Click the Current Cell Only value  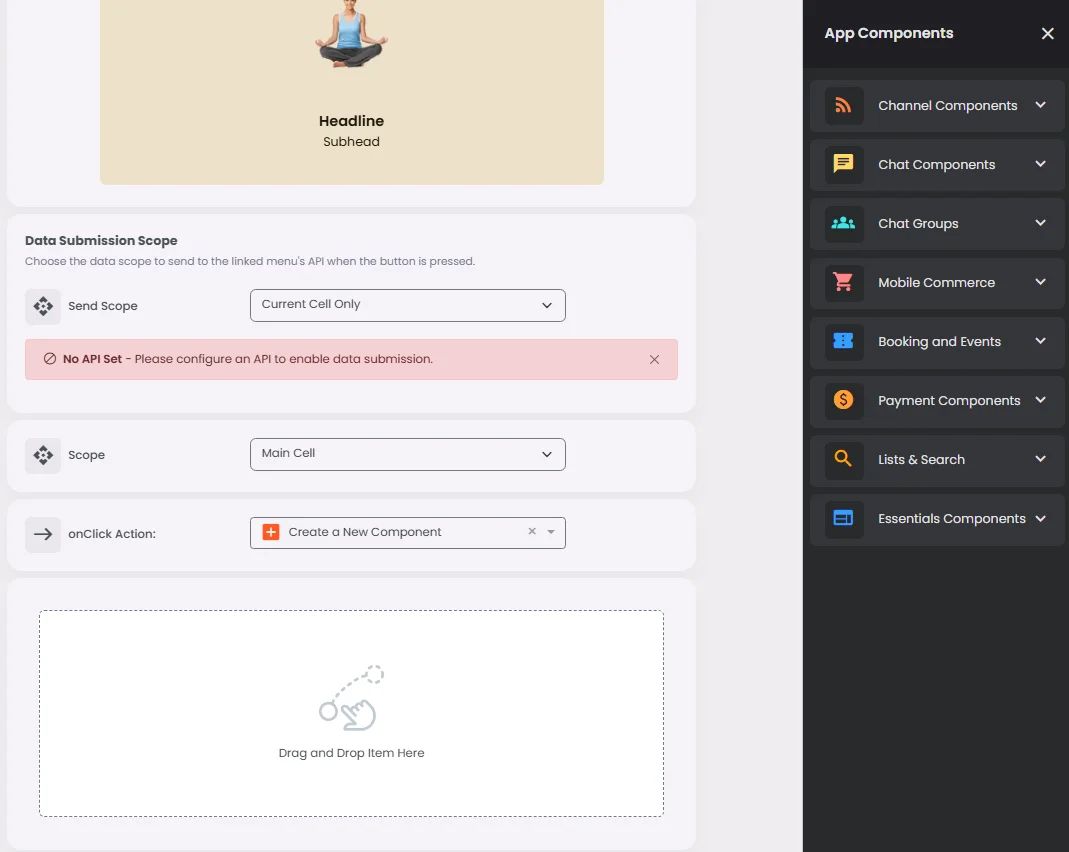click(311, 304)
